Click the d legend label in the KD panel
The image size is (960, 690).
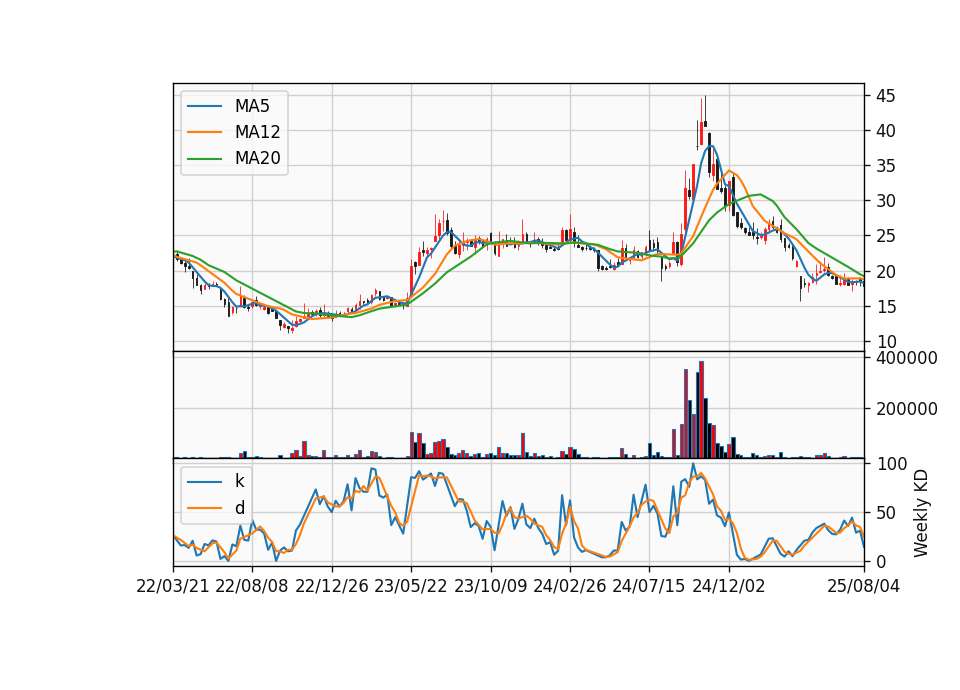tap(239, 508)
